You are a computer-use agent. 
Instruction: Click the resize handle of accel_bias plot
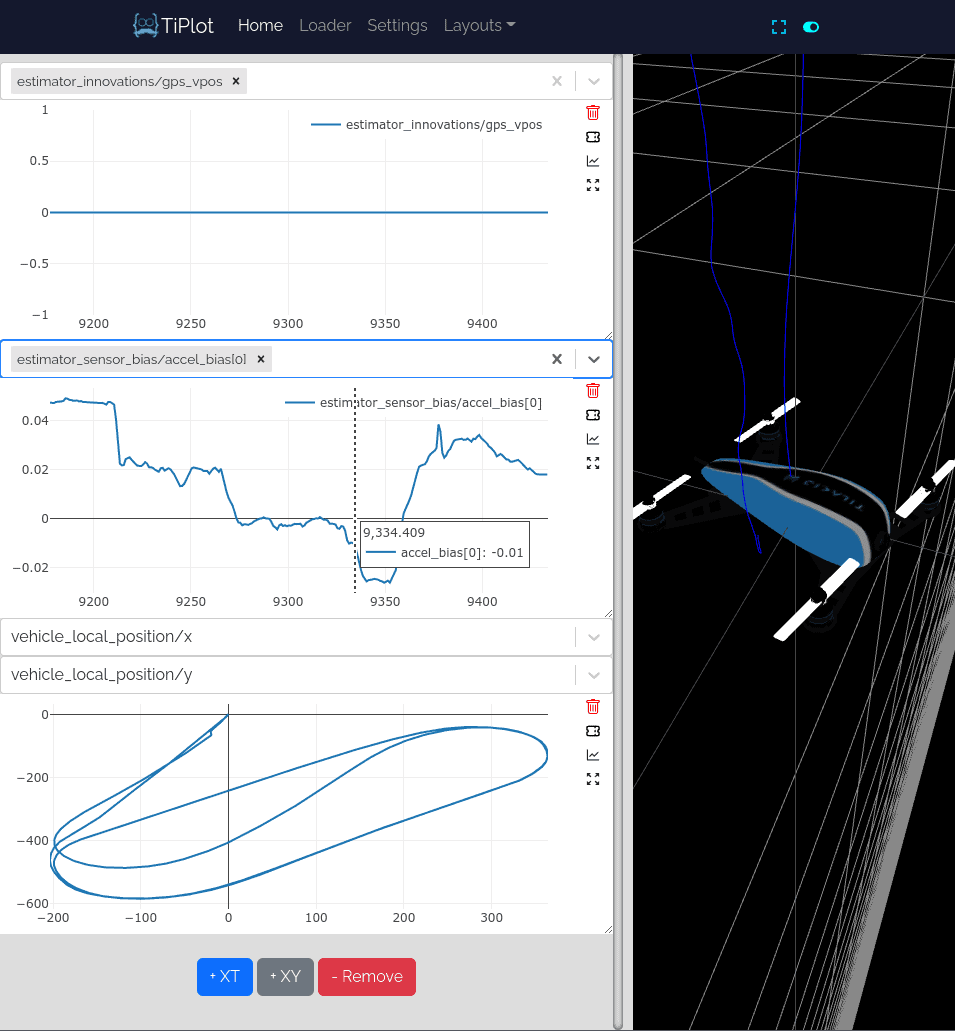(x=608, y=613)
